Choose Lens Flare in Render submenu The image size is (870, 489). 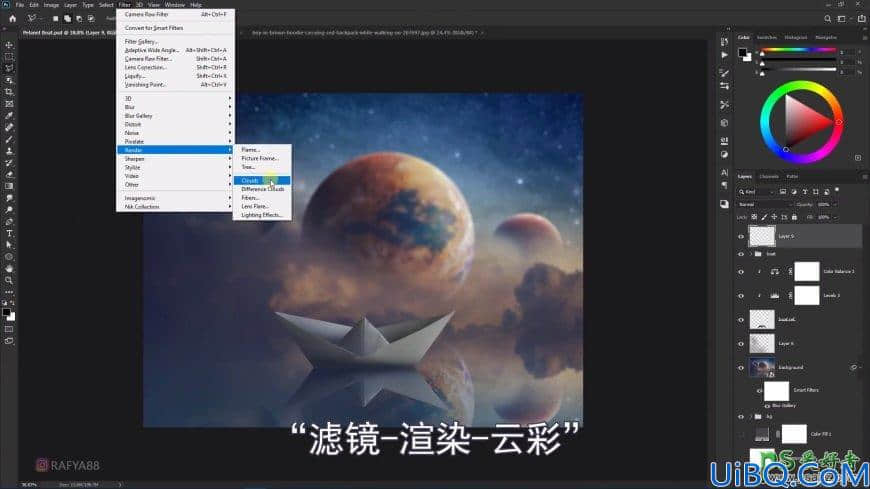point(262,206)
